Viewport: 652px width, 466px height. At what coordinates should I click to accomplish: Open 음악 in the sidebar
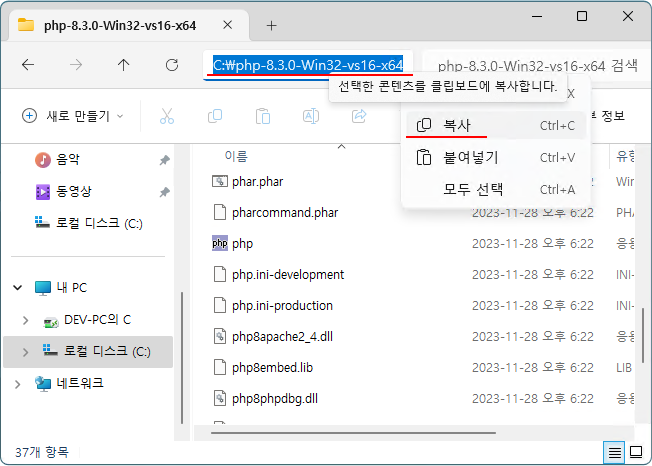(x=67, y=159)
